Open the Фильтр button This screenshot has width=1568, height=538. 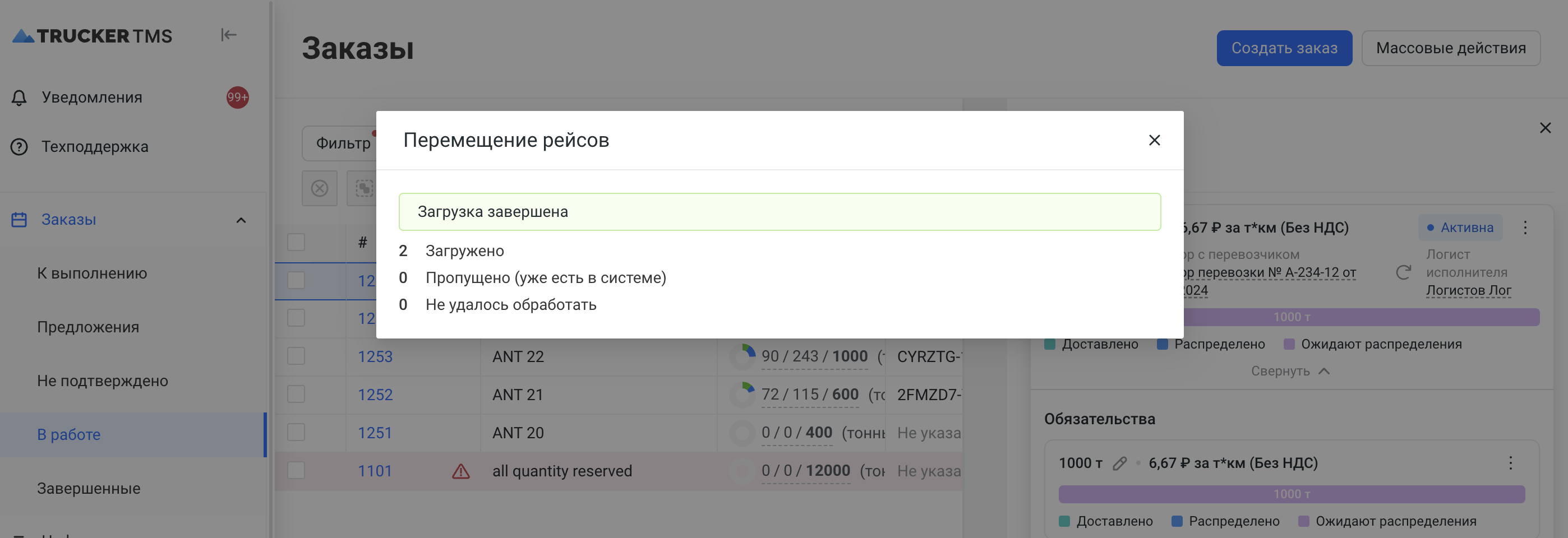[340, 143]
